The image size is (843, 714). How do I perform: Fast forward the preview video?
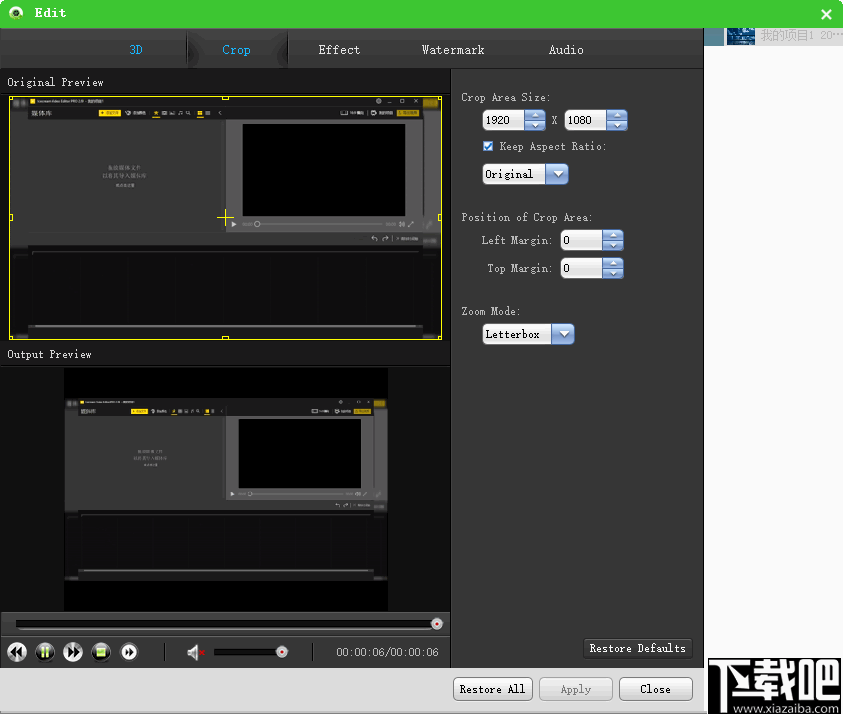pos(73,652)
